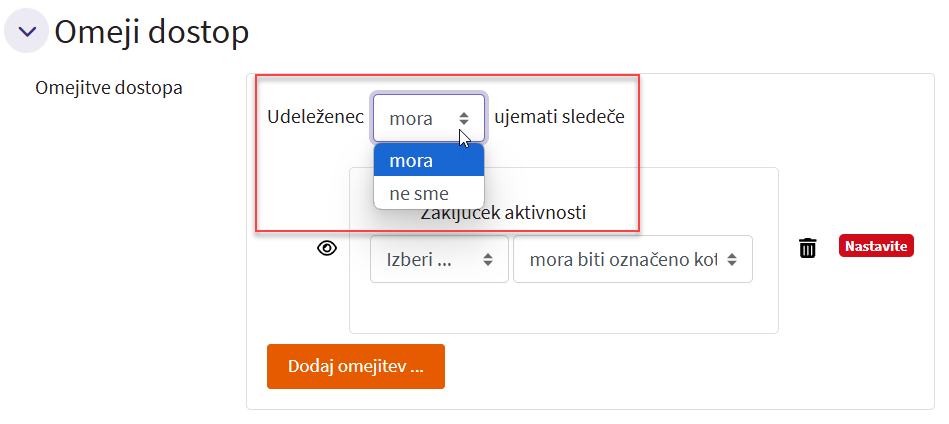Delete the restriction with the trash icon
Image resolution: width=949 pixels, height=424 pixels.
(x=808, y=248)
